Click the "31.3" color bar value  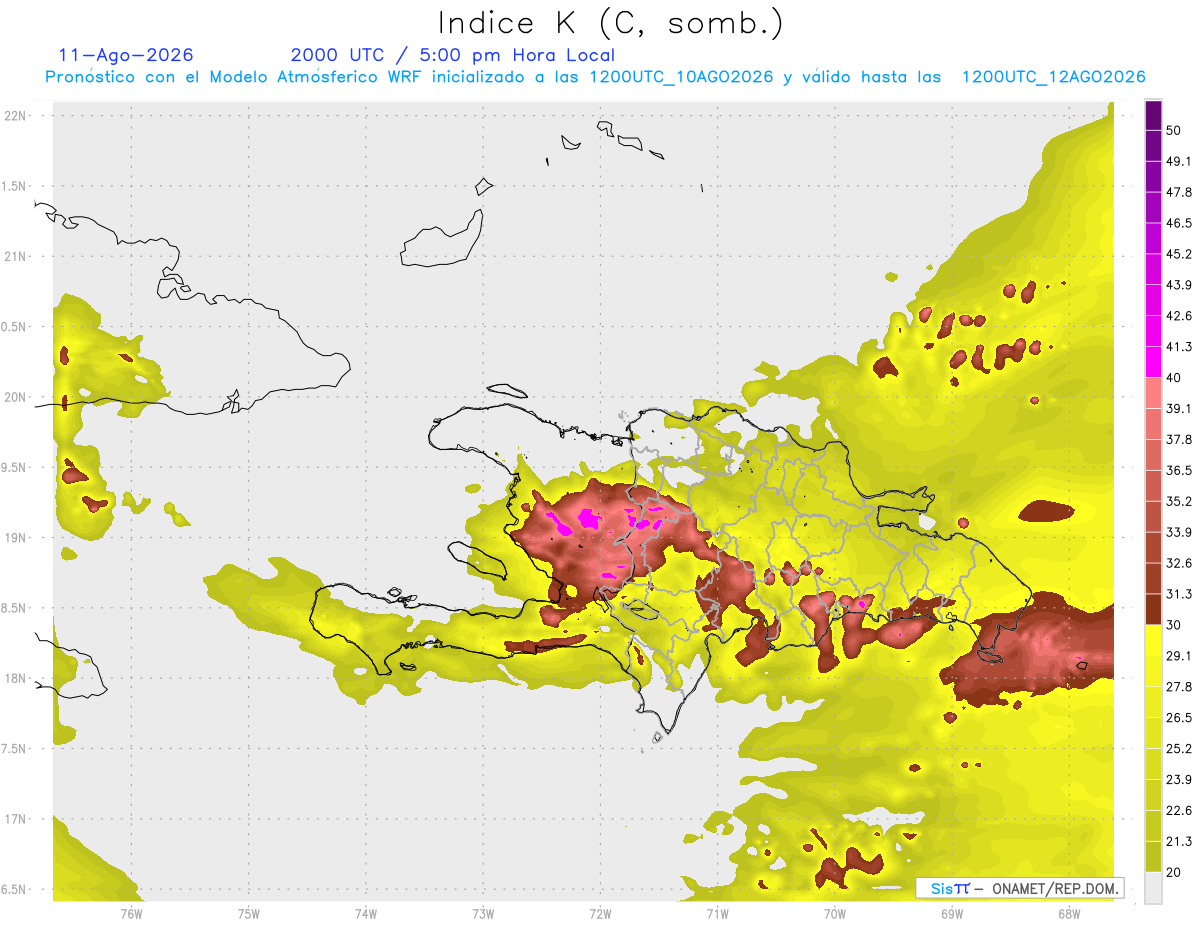coord(1179,594)
